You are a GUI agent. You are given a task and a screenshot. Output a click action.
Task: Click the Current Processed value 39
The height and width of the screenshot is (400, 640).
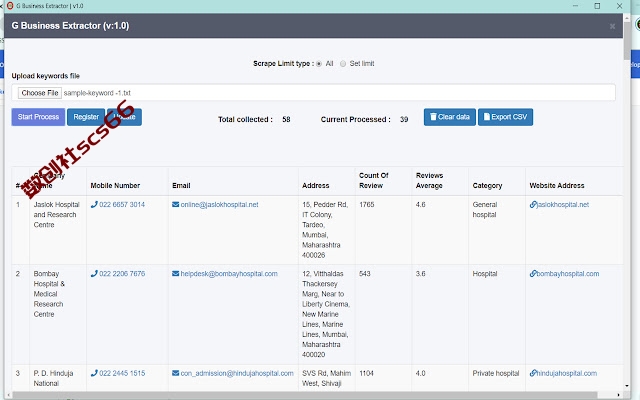[404, 120]
